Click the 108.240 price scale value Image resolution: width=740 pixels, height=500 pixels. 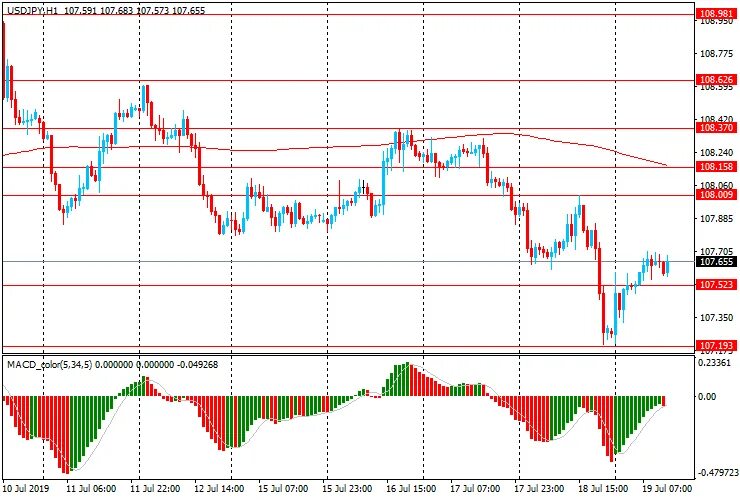coord(716,153)
